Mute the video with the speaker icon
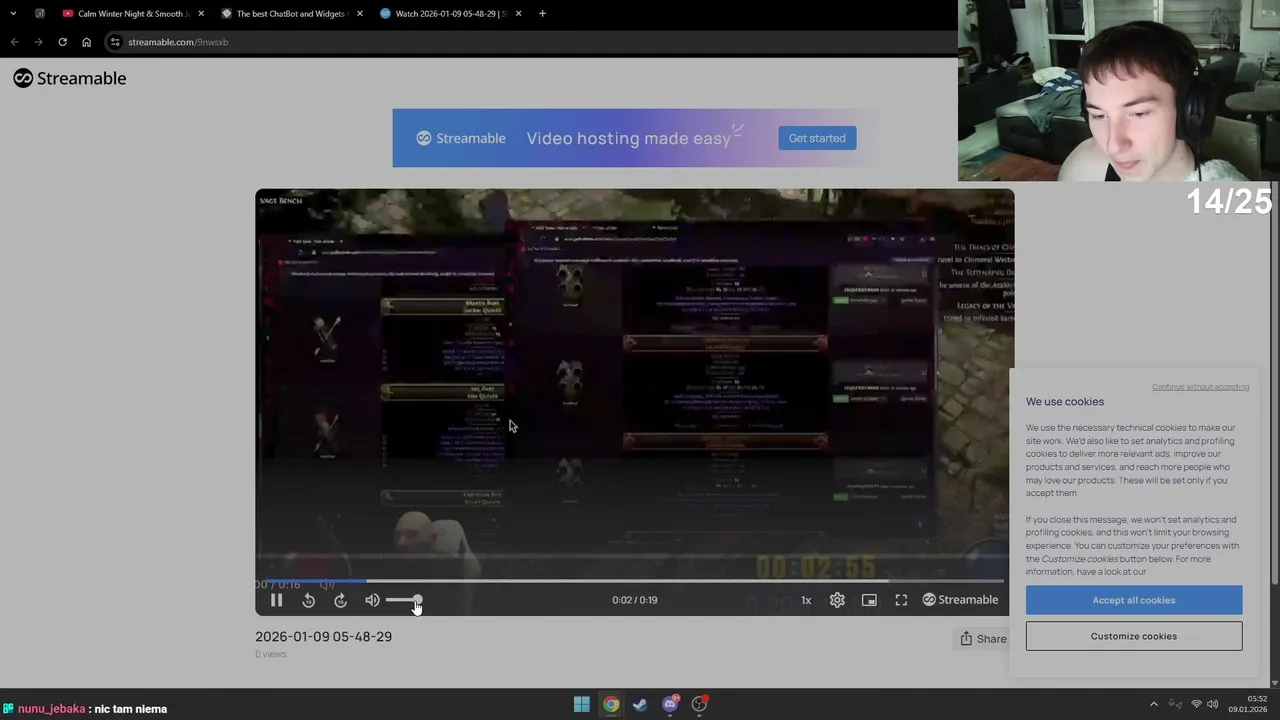The image size is (1280, 720). coord(372,600)
